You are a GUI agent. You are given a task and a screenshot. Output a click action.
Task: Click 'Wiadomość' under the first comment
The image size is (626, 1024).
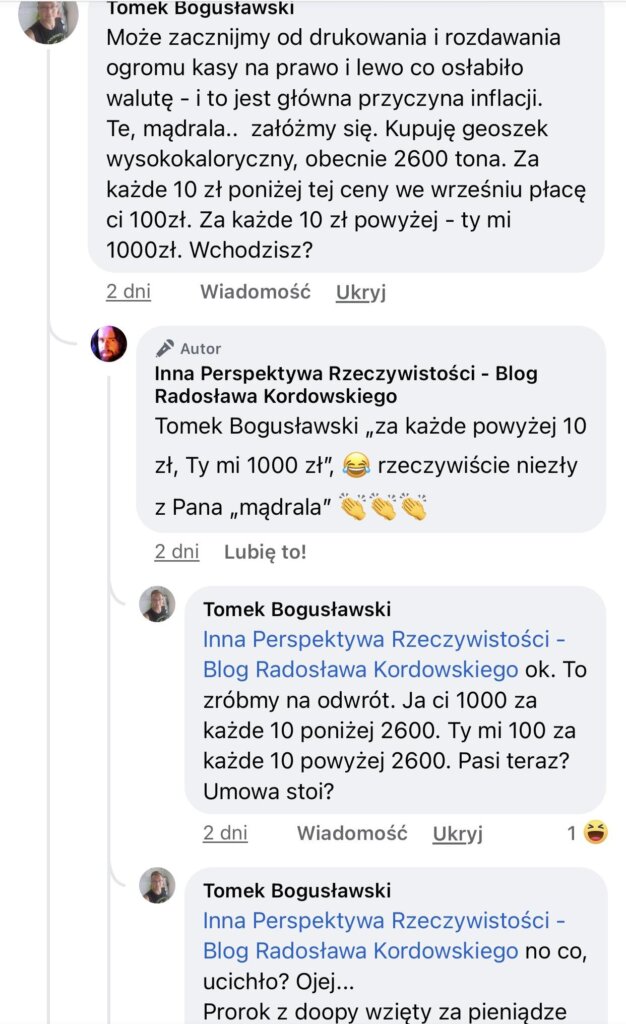[255, 292]
